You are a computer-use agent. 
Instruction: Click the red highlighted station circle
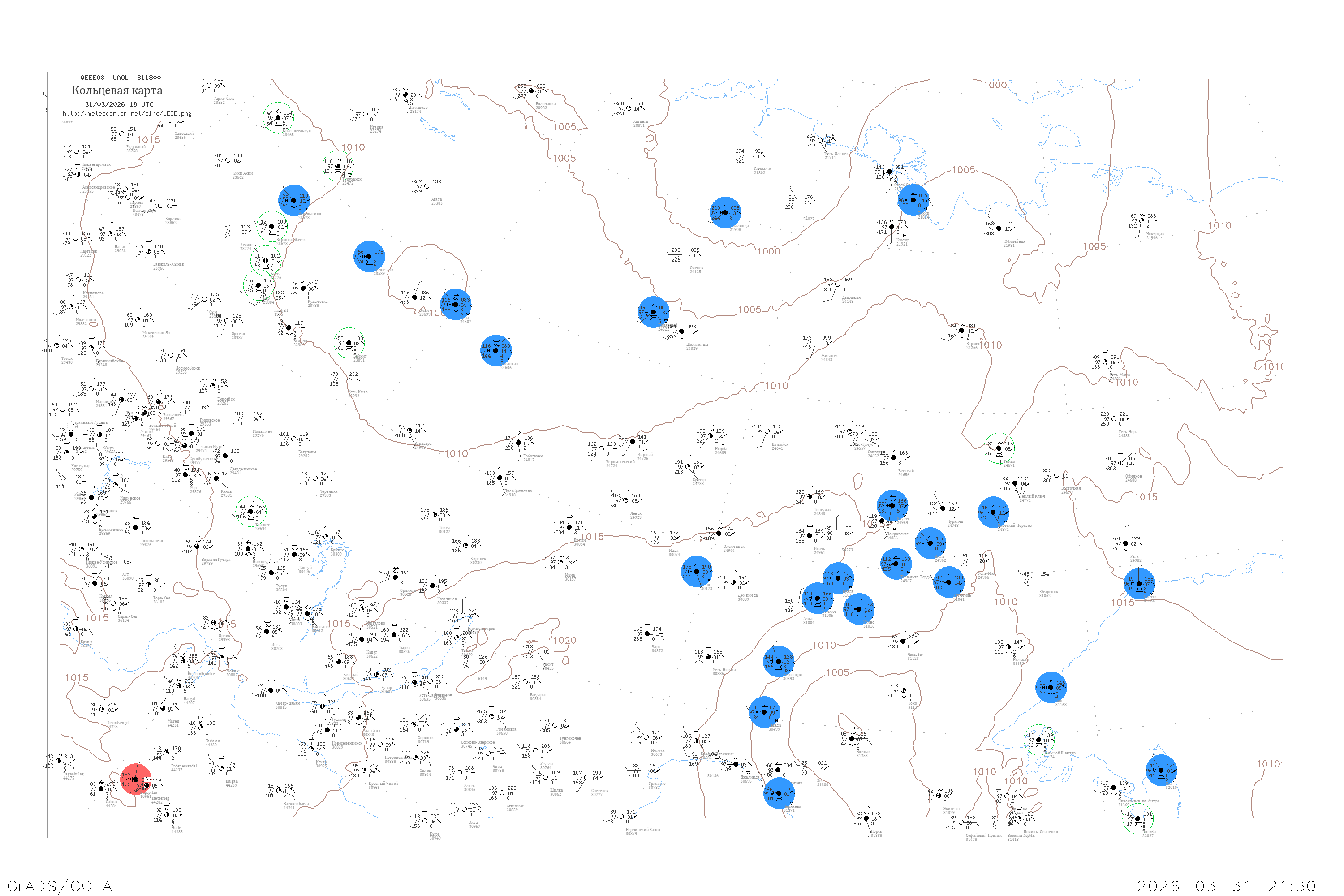click(136, 780)
